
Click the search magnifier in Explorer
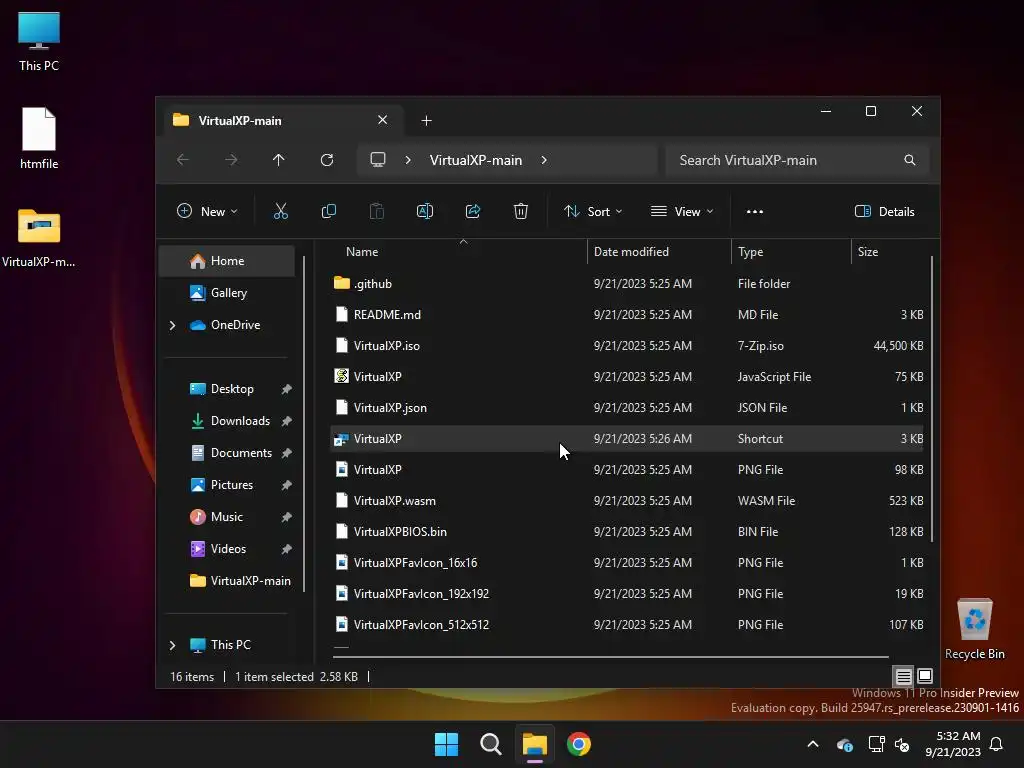point(910,160)
